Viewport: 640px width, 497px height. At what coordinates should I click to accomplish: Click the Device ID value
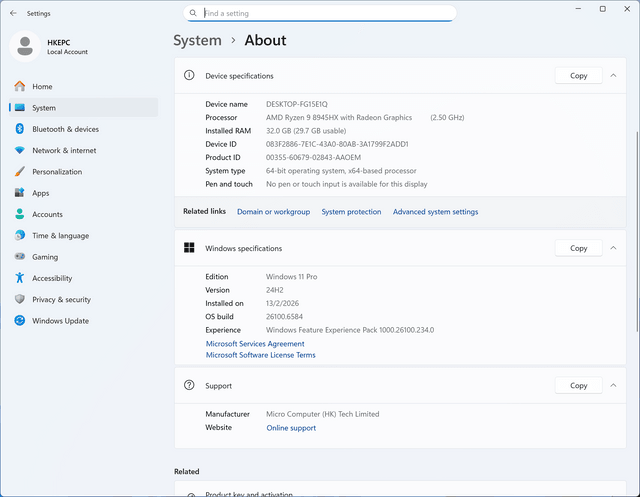point(337,144)
